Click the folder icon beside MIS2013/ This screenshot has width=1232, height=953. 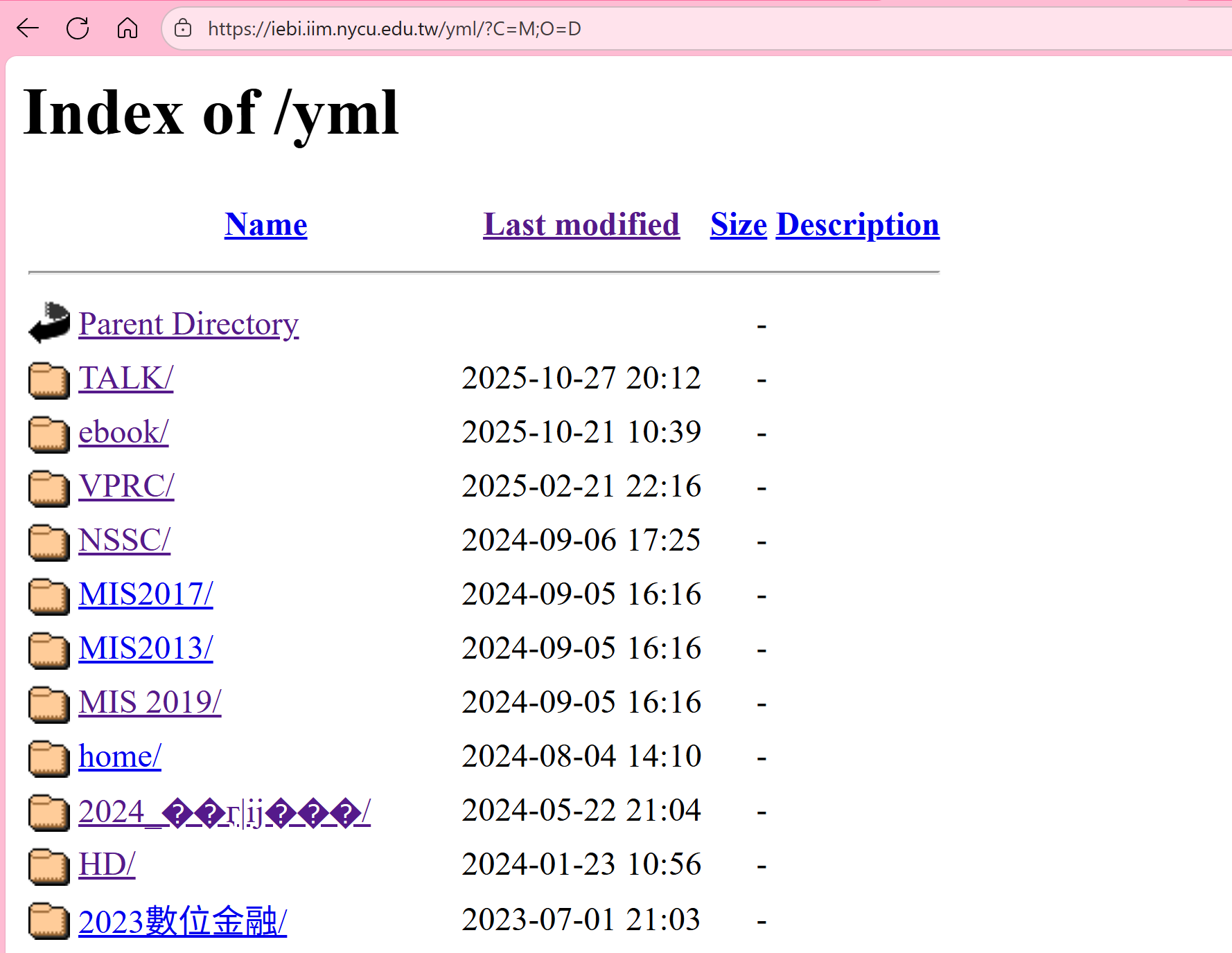click(49, 650)
